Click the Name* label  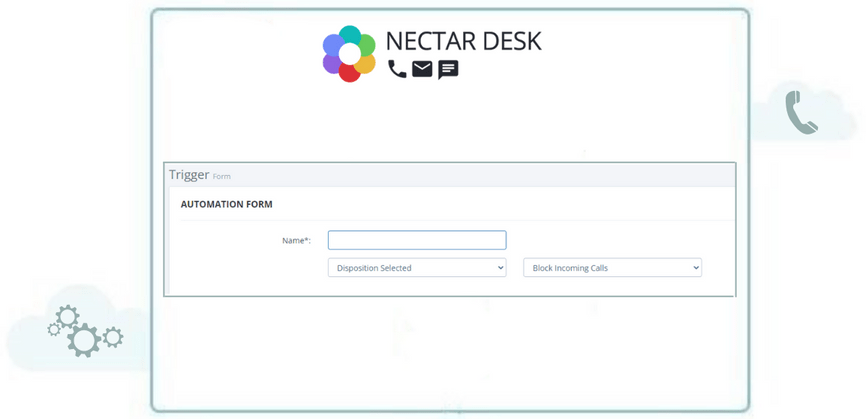coord(297,241)
